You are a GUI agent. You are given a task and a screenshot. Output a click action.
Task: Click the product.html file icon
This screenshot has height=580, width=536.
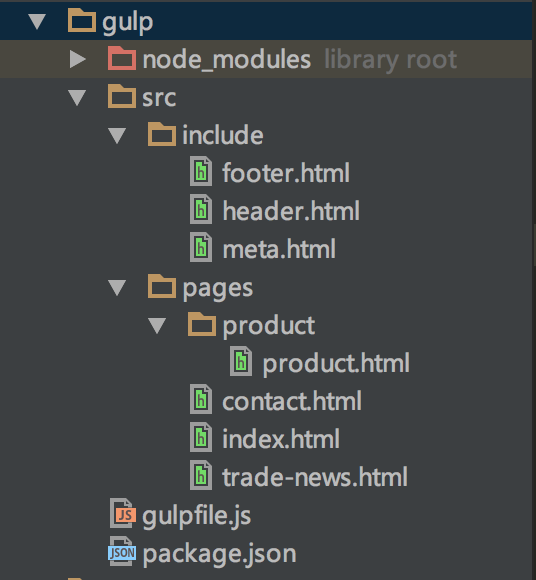click(241, 361)
